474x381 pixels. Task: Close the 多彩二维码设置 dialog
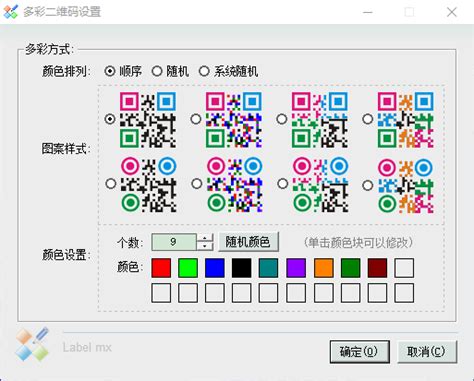[x=452, y=12]
